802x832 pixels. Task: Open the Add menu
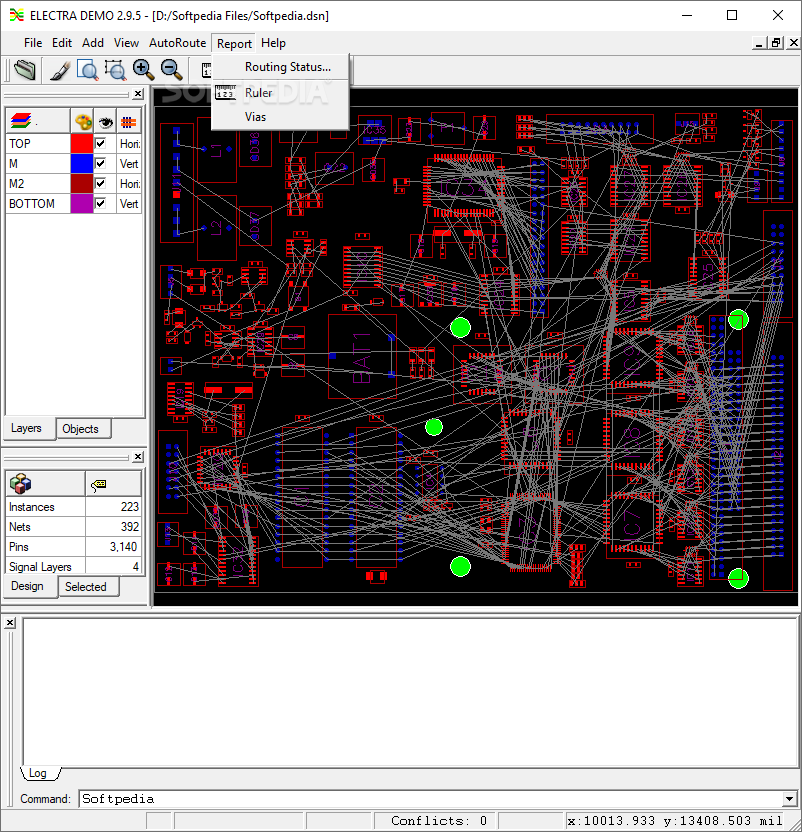click(x=93, y=43)
